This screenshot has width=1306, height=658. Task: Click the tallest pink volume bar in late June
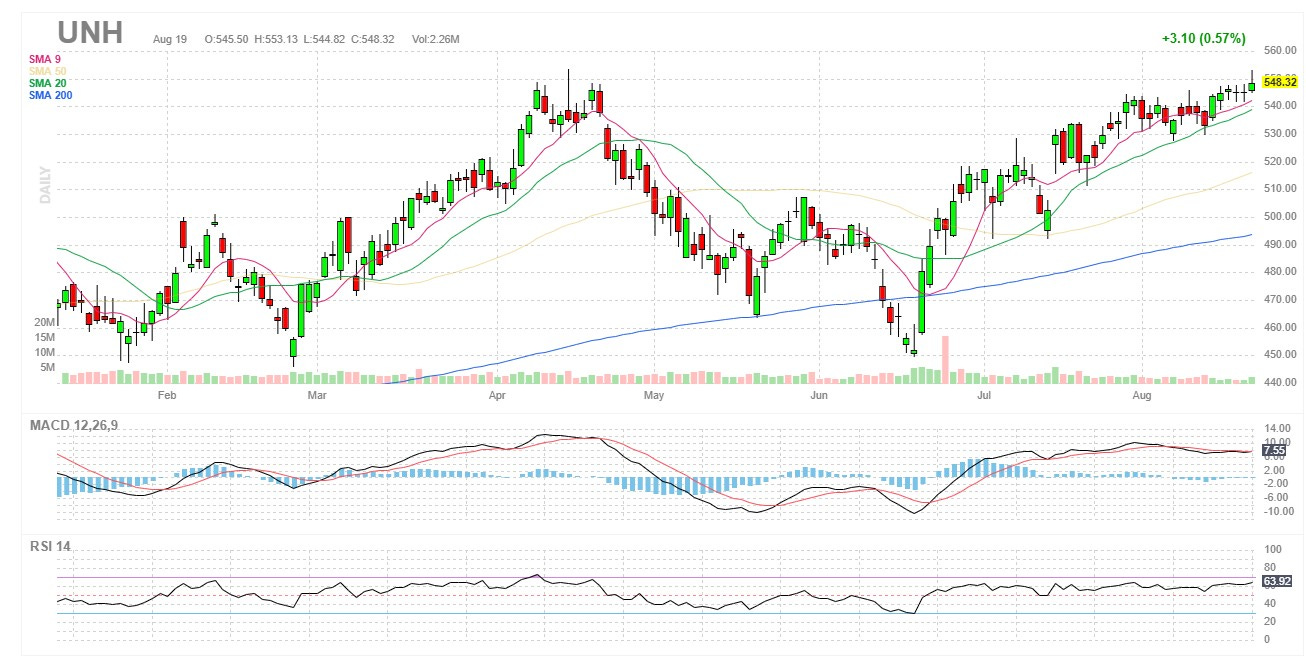[x=945, y=360]
